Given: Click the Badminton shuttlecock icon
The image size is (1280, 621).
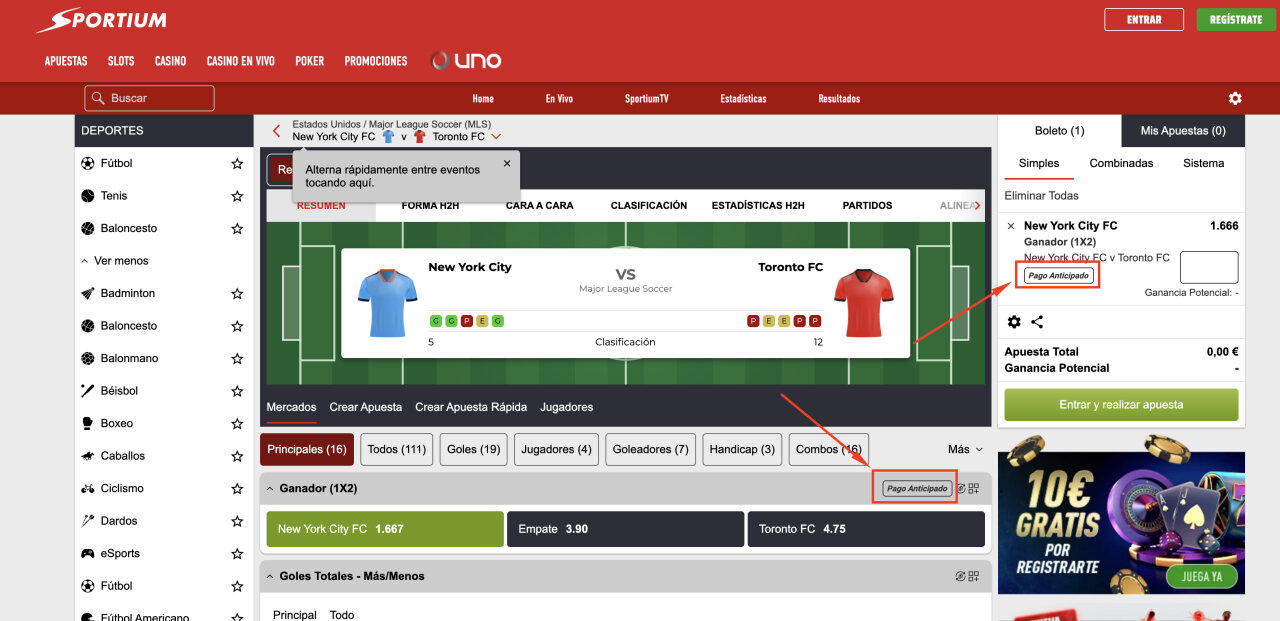Looking at the screenshot, I should tap(88, 293).
